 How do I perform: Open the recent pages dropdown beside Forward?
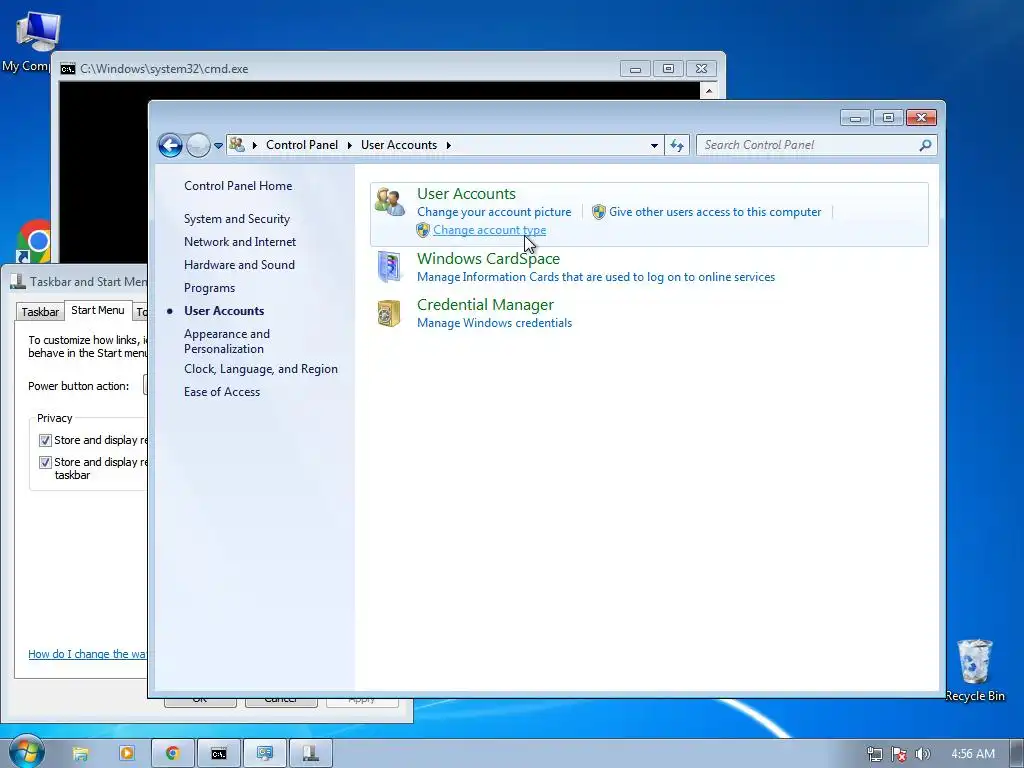[x=218, y=146]
